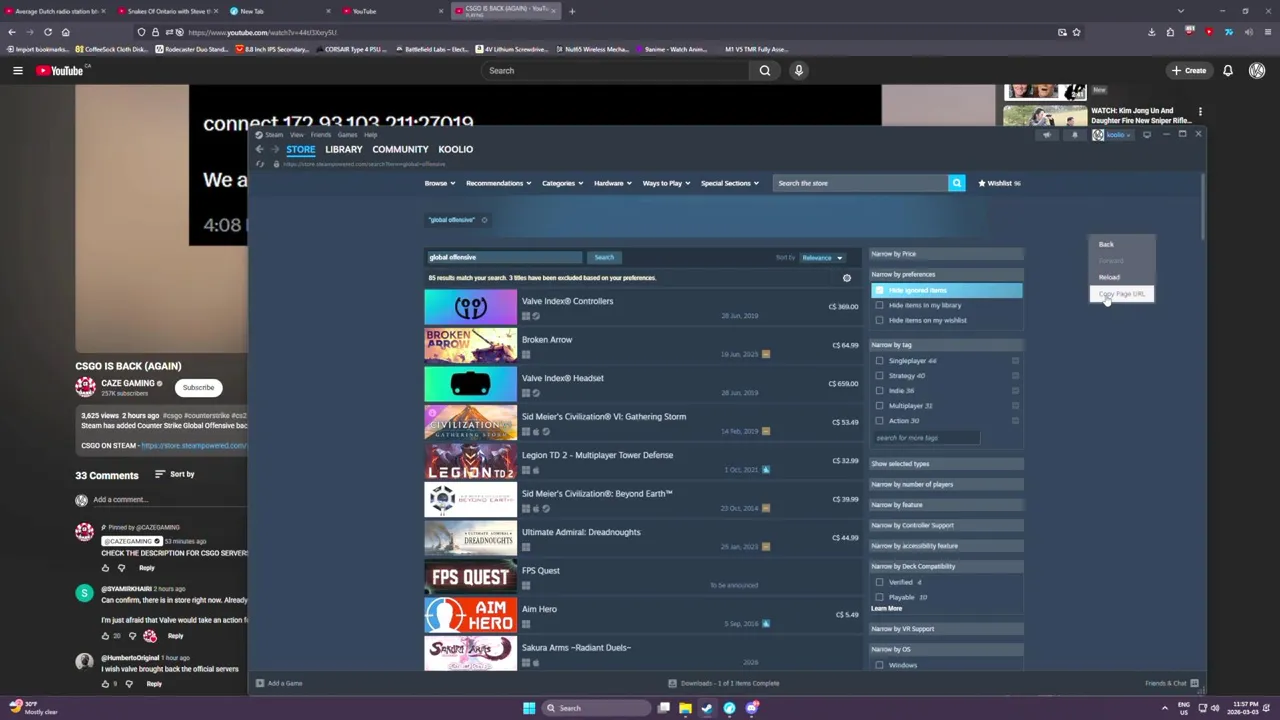Open the Hardware dropdown
This screenshot has height=720, width=1280.
612,183
